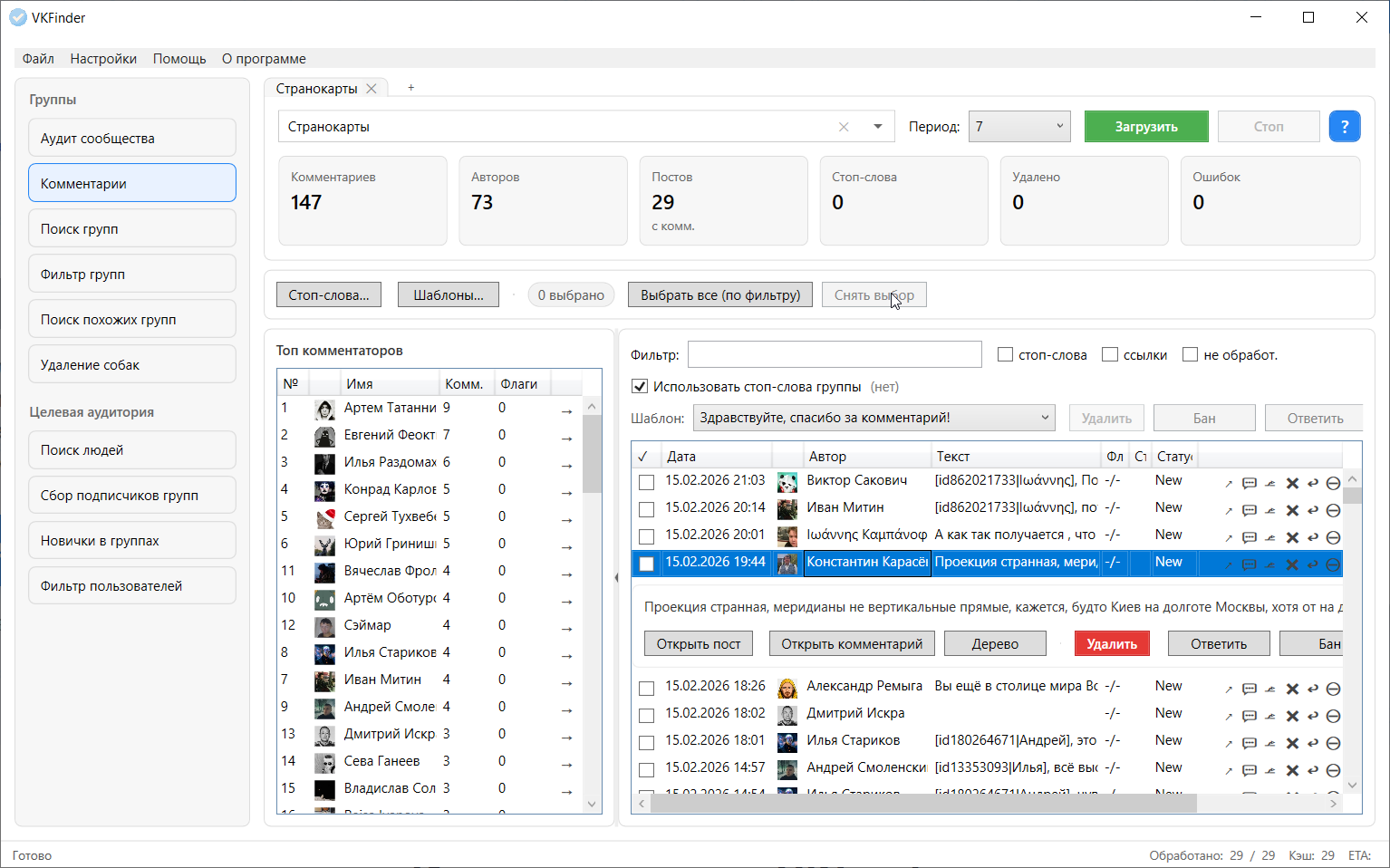This screenshot has width=1390, height=868.
Task: Click the delete X icon in Виктор Сакович's row
Action: [x=1292, y=483]
